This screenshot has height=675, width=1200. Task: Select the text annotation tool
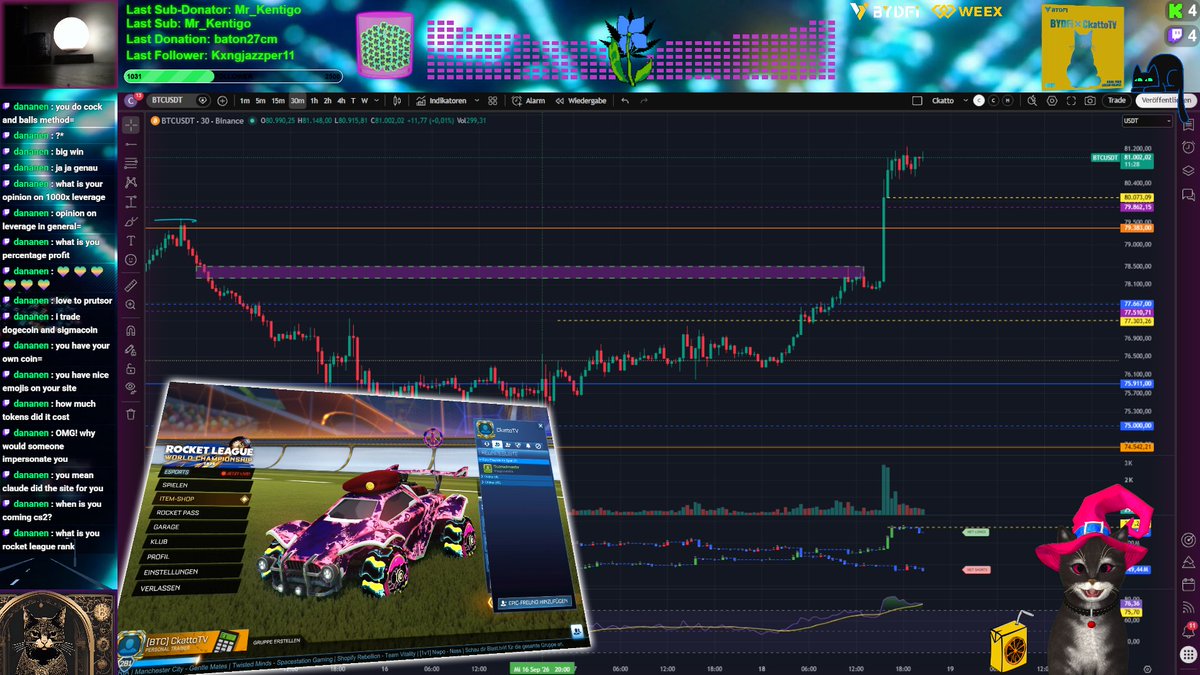(131, 241)
